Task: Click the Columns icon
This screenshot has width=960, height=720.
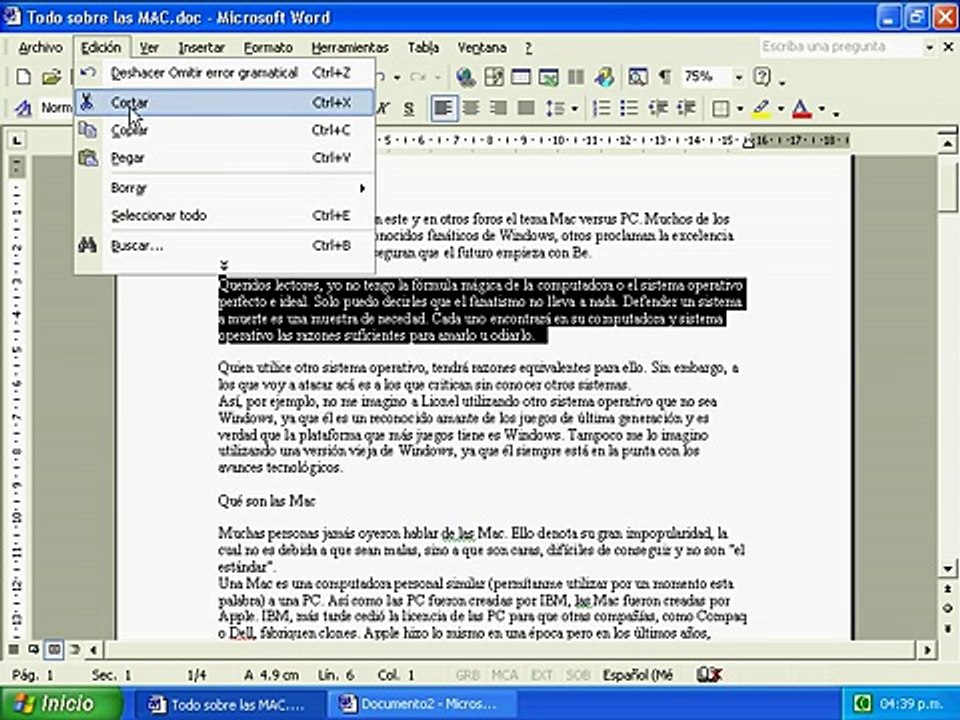Action: pyautogui.click(x=576, y=77)
